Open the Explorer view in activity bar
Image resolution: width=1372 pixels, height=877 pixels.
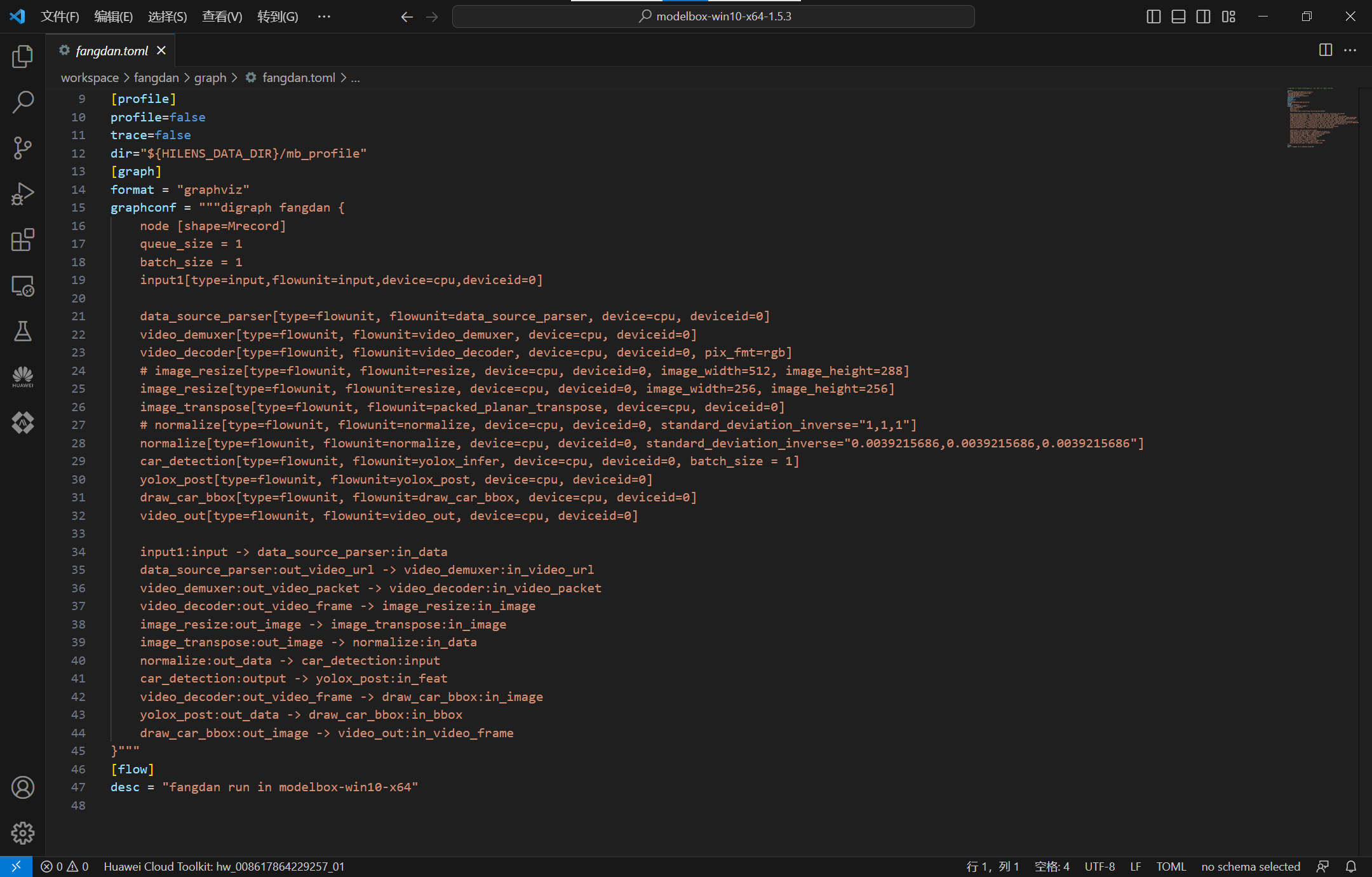pyautogui.click(x=22, y=57)
